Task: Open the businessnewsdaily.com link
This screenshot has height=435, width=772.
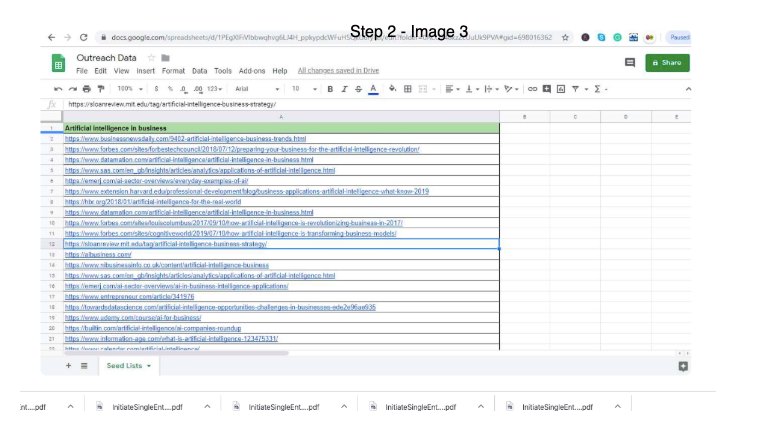Action: tap(185, 139)
